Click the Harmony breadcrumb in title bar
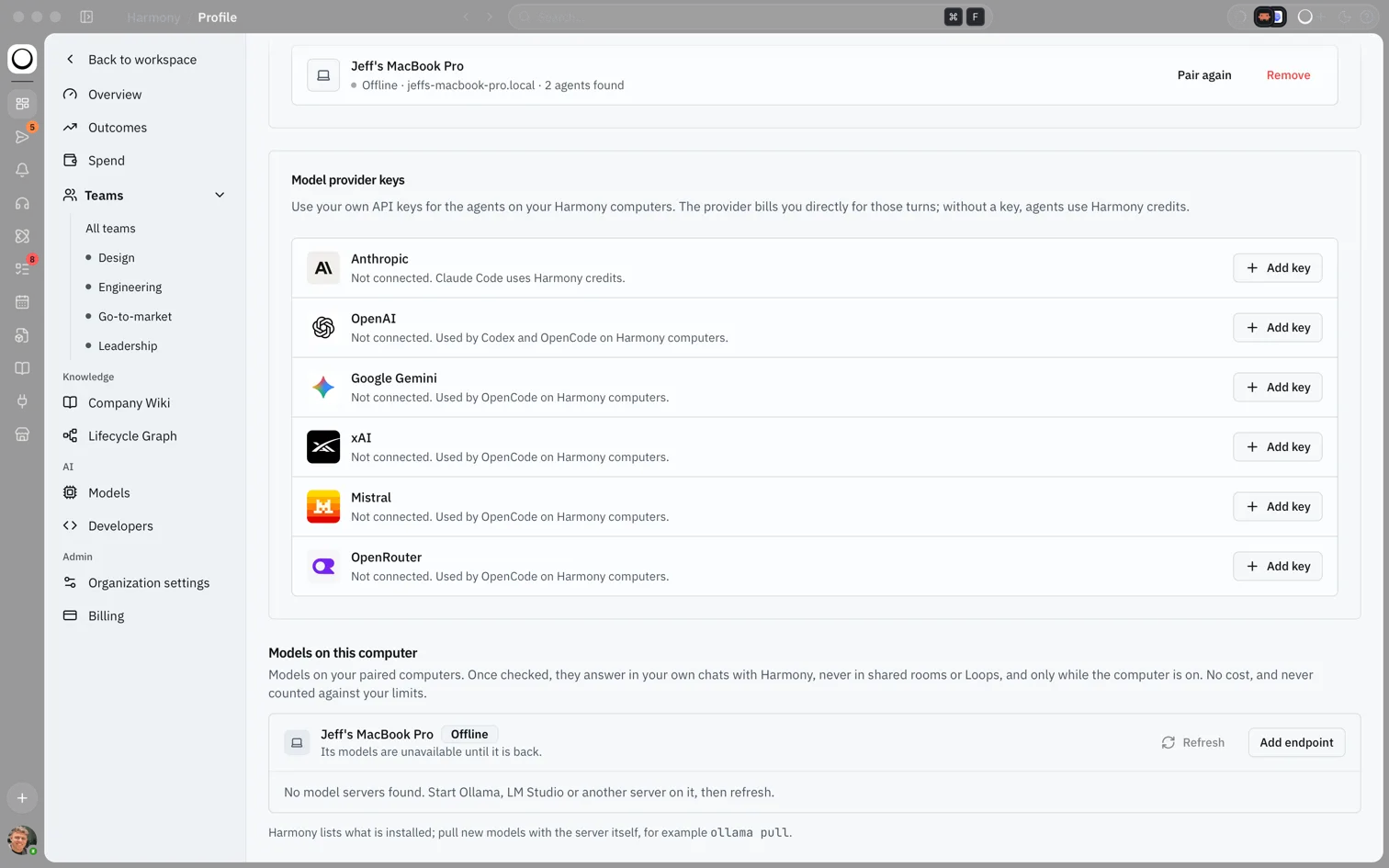The width and height of the screenshot is (1389, 868). (x=153, y=17)
